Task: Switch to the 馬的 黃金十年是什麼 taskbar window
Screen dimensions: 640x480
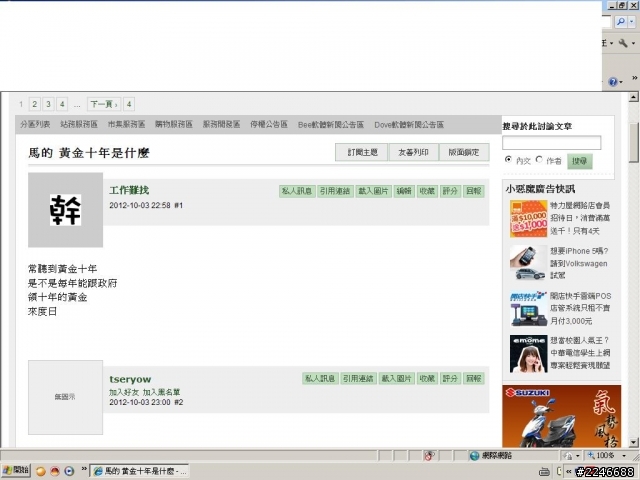Action: coord(139,471)
